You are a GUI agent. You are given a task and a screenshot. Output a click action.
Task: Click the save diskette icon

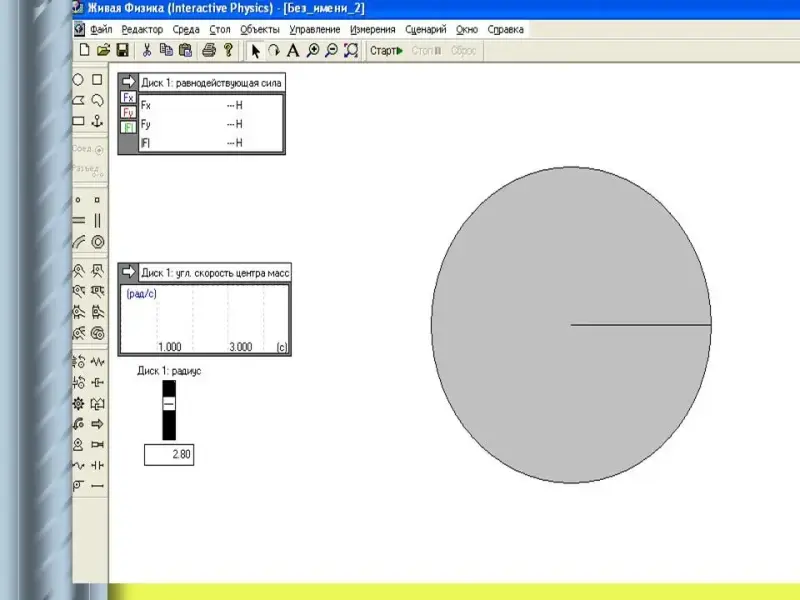[x=122, y=50]
